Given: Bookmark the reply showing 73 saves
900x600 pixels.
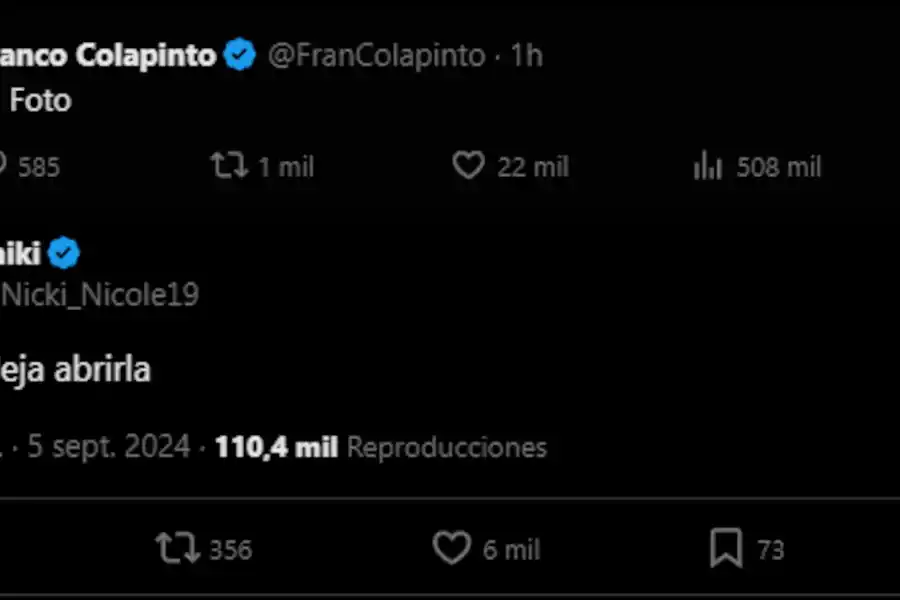Looking at the screenshot, I should (x=728, y=548).
